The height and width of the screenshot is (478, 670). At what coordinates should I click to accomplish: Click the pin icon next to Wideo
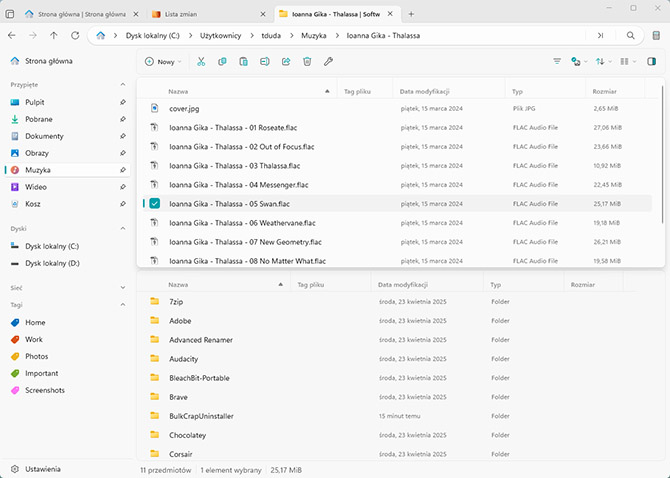coord(123,187)
